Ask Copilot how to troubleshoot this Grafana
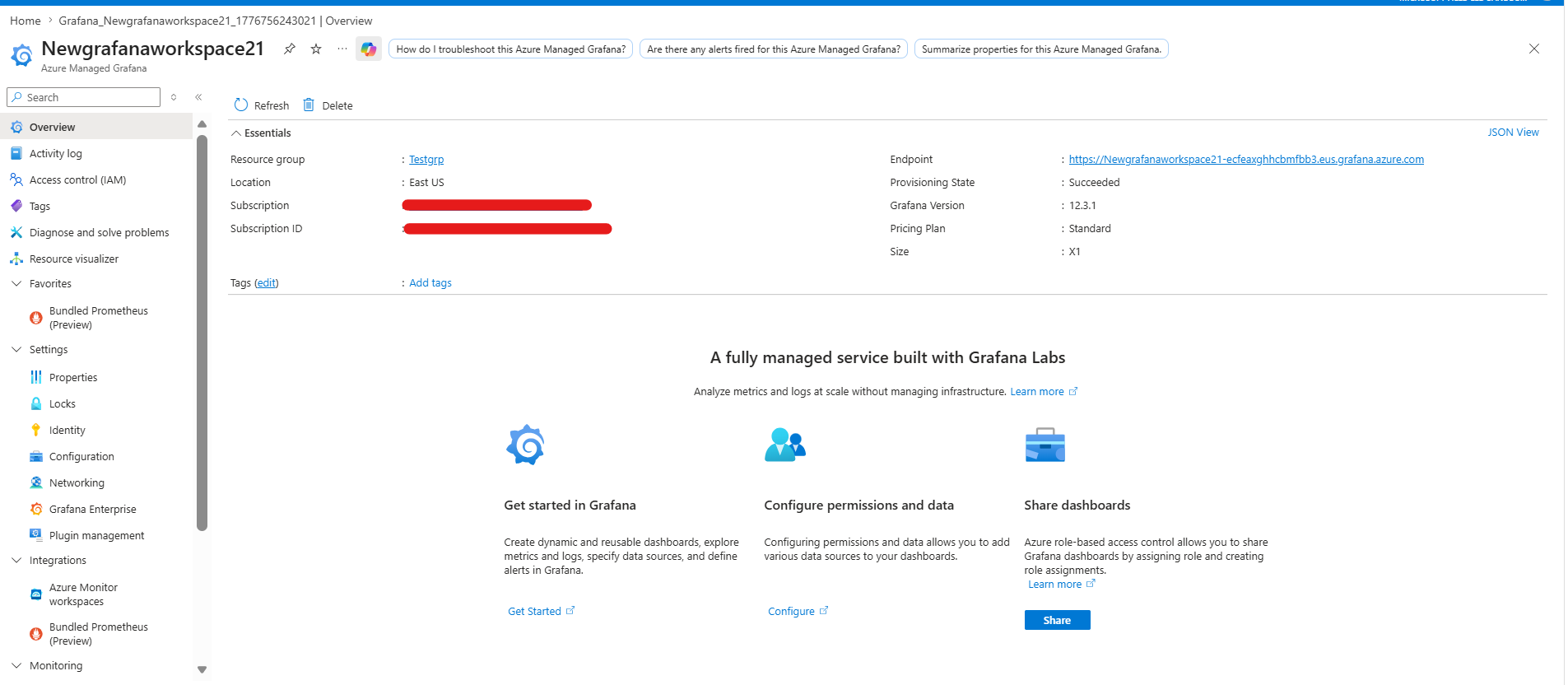The height and width of the screenshot is (685, 1568). pyautogui.click(x=511, y=49)
